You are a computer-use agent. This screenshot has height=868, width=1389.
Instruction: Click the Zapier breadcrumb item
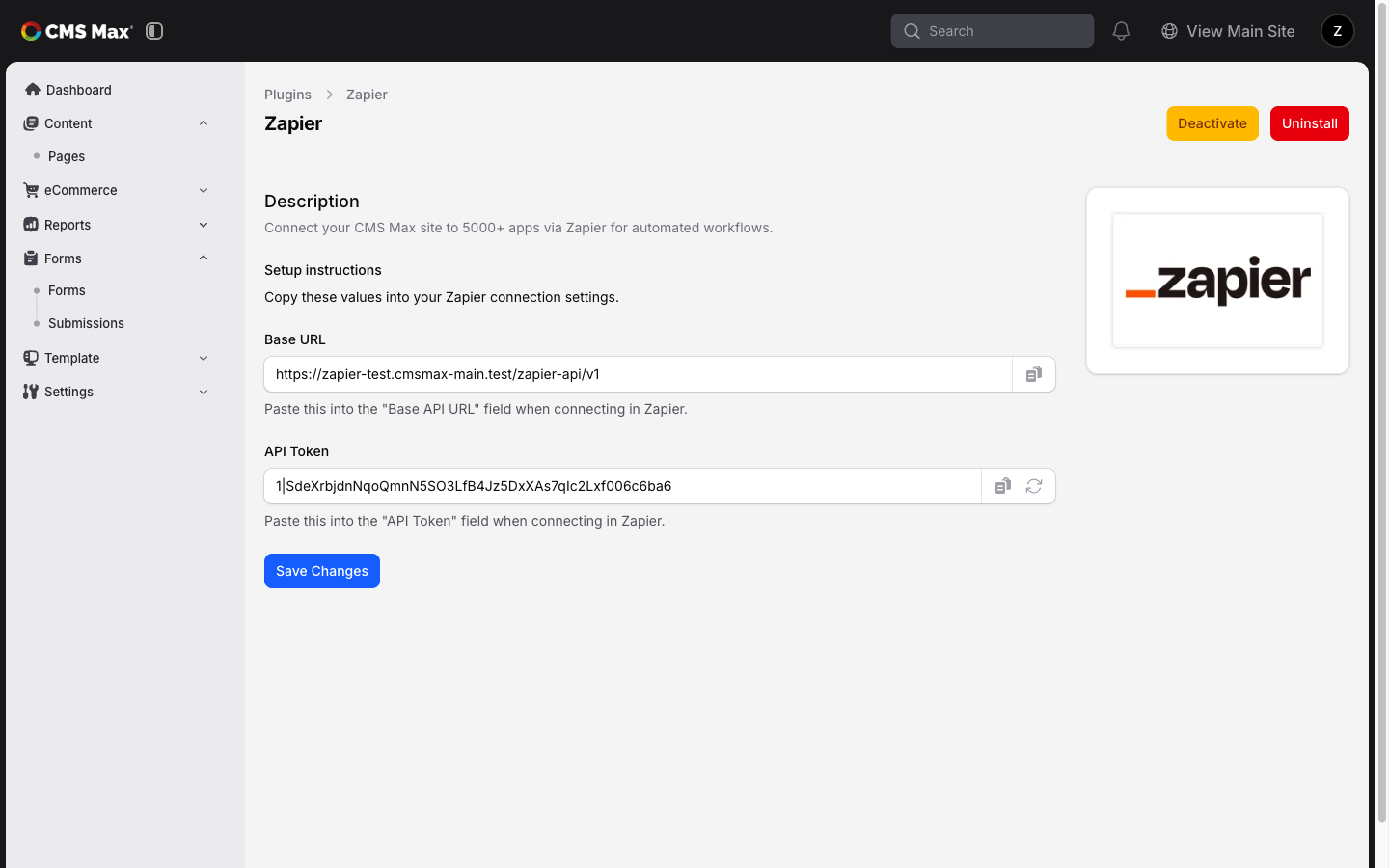(367, 95)
